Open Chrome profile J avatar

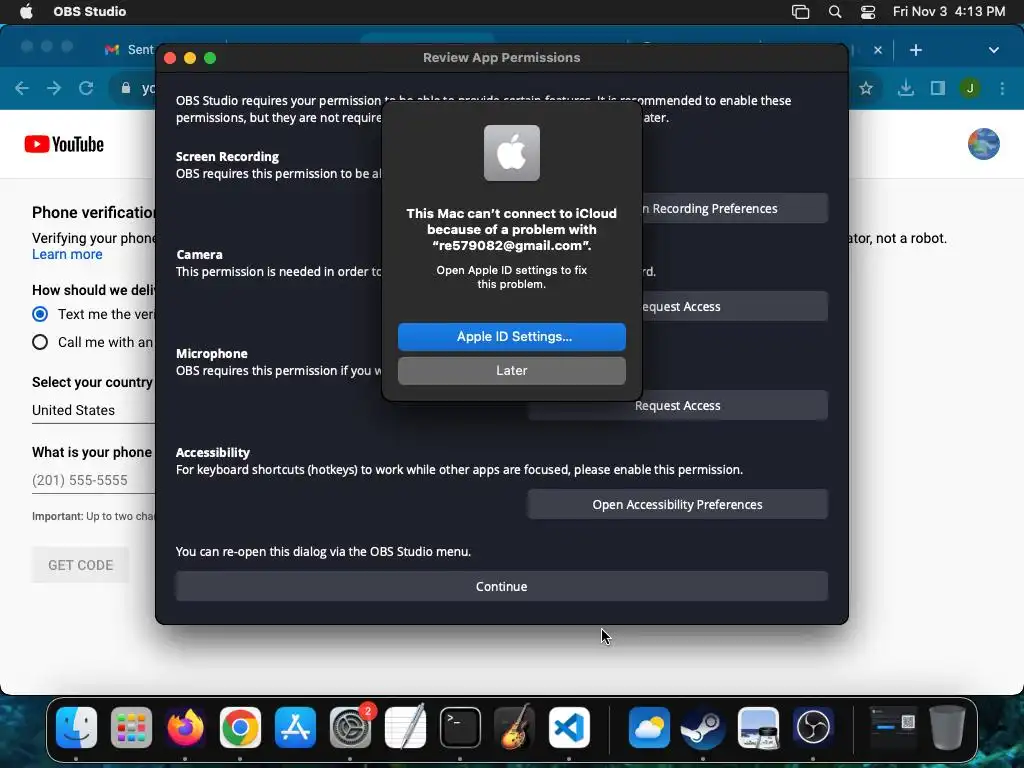coord(970,88)
